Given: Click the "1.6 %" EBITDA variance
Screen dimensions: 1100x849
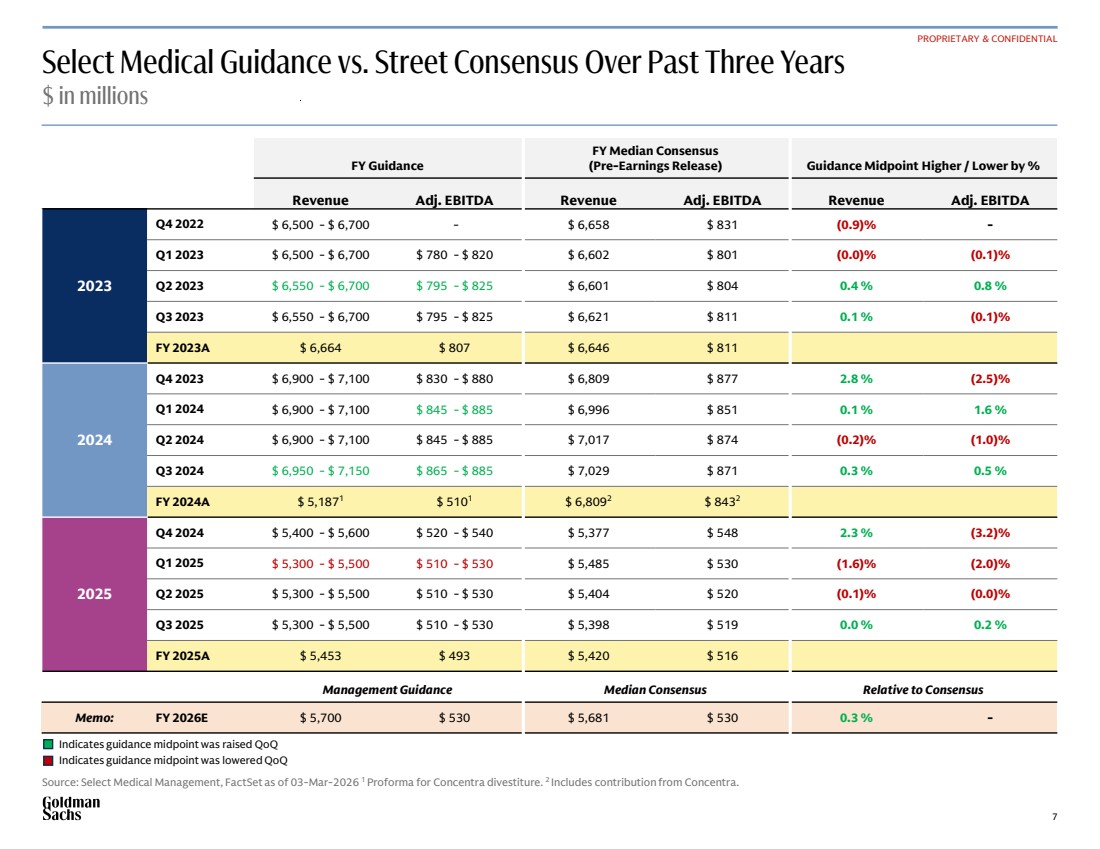Looking at the screenshot, I should (990, 409).
